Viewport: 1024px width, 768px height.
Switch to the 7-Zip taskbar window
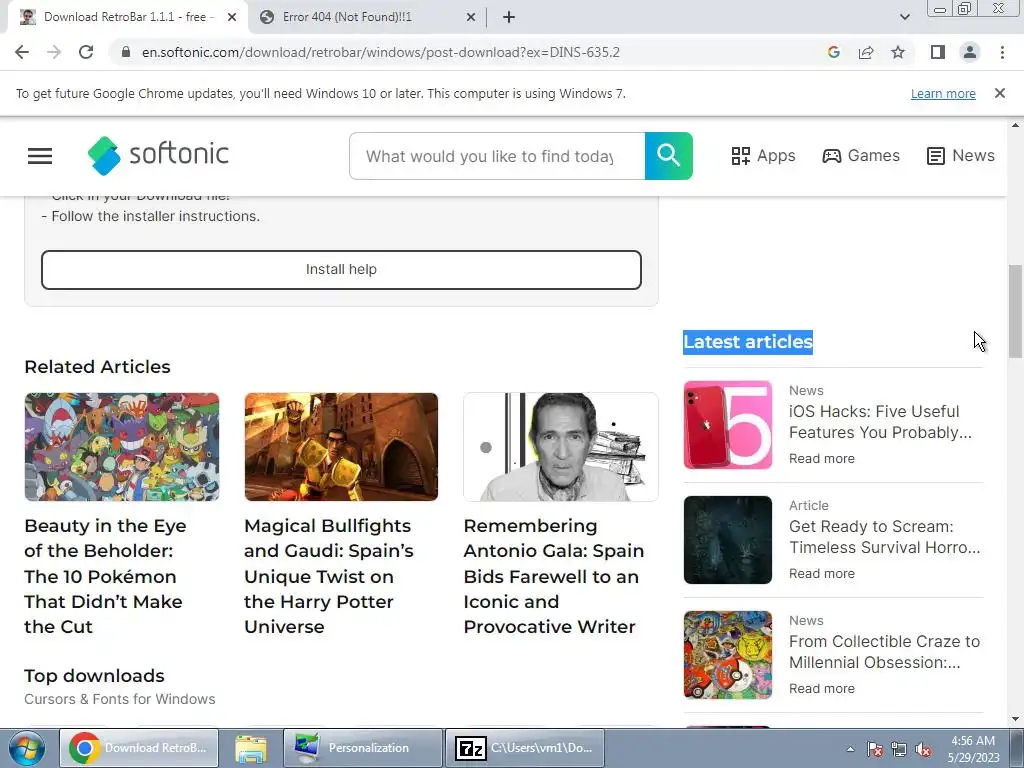click(525, 748)
